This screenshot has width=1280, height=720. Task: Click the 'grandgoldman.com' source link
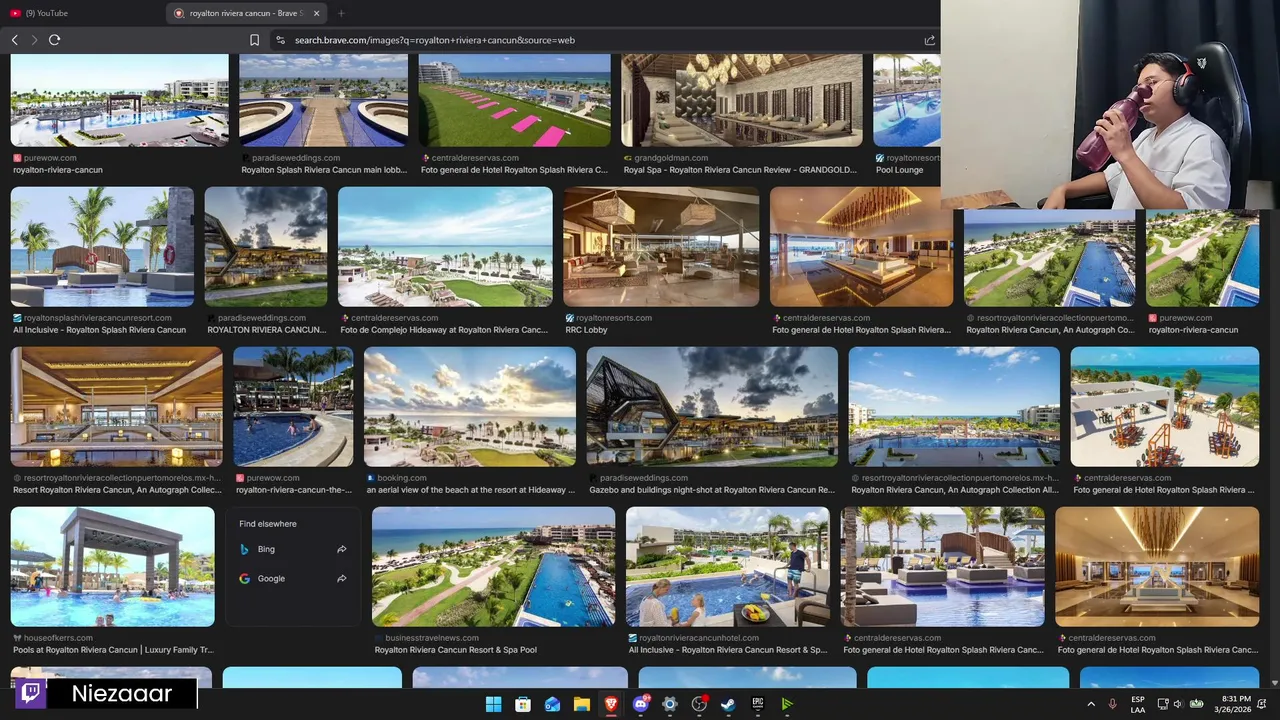pyautogui.click(x=671, y=158)
